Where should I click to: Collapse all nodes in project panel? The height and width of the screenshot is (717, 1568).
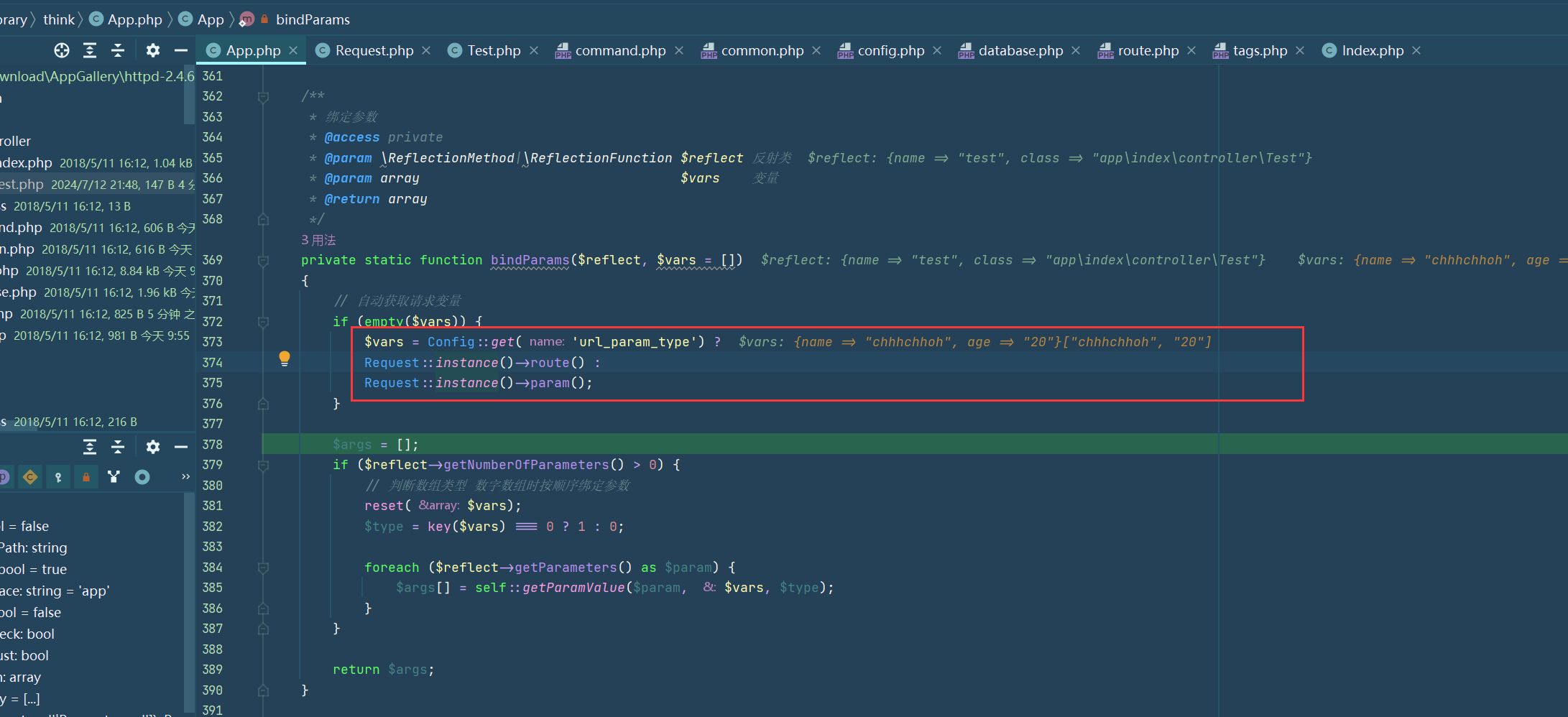118,50
